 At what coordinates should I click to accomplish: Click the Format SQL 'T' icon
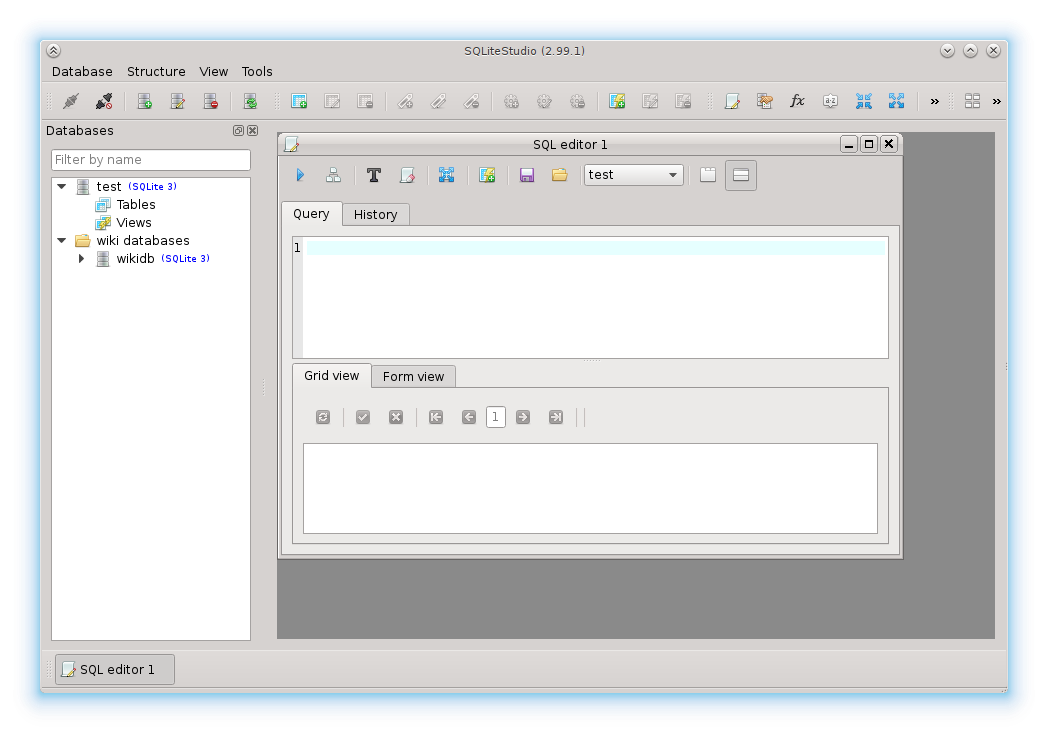(374, 175)
